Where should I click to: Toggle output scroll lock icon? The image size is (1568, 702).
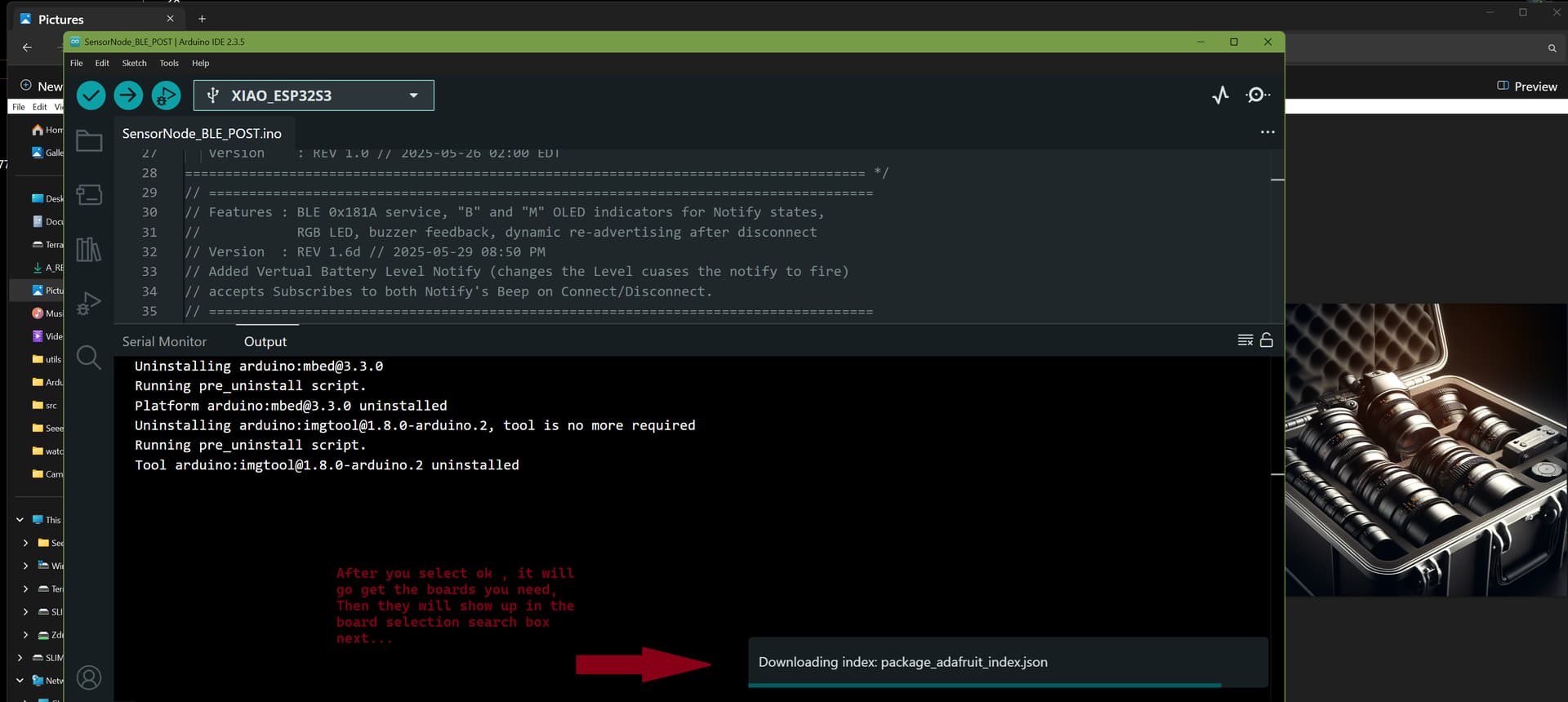coord(1267,340)
